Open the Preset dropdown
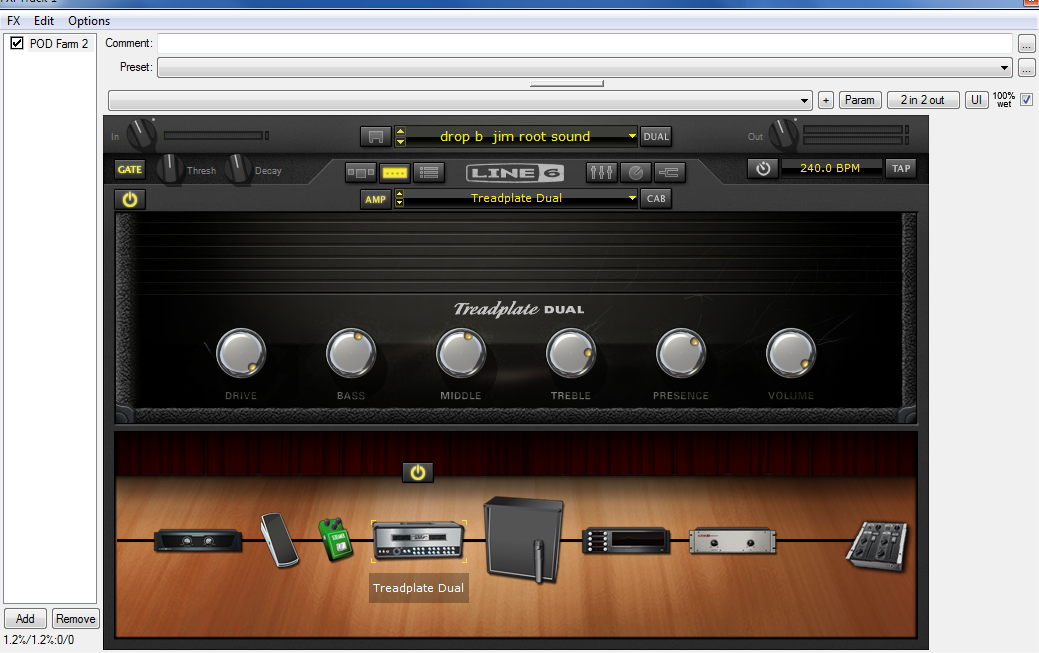Viewport: 1039px width, 653px height. (x=584, y=68)
